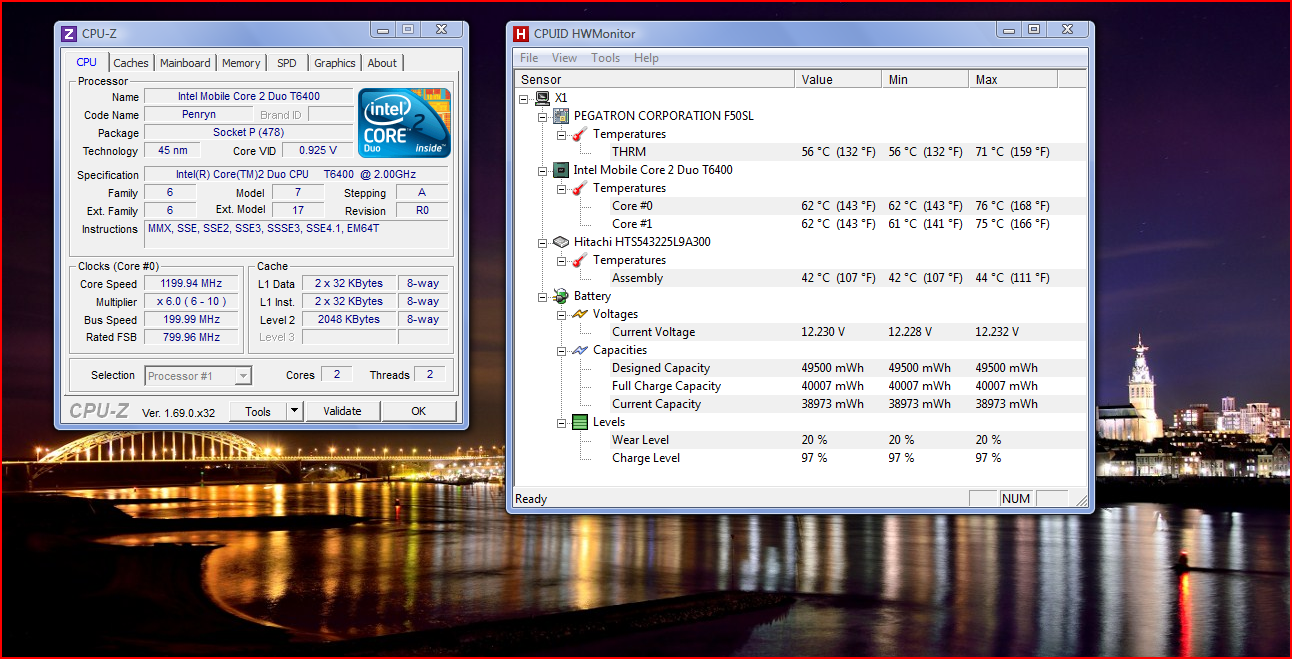Click the HWMonitor title bar icon
The height and width of the screenshot is (659, 1292).
click(521, 32)
